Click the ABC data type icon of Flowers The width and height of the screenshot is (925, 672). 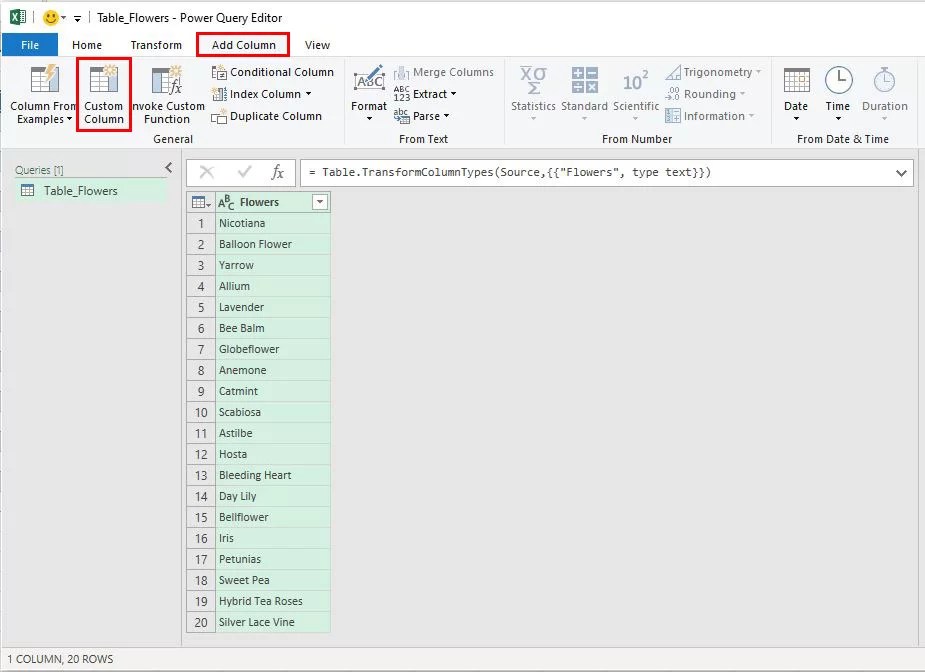pos(226,202)
